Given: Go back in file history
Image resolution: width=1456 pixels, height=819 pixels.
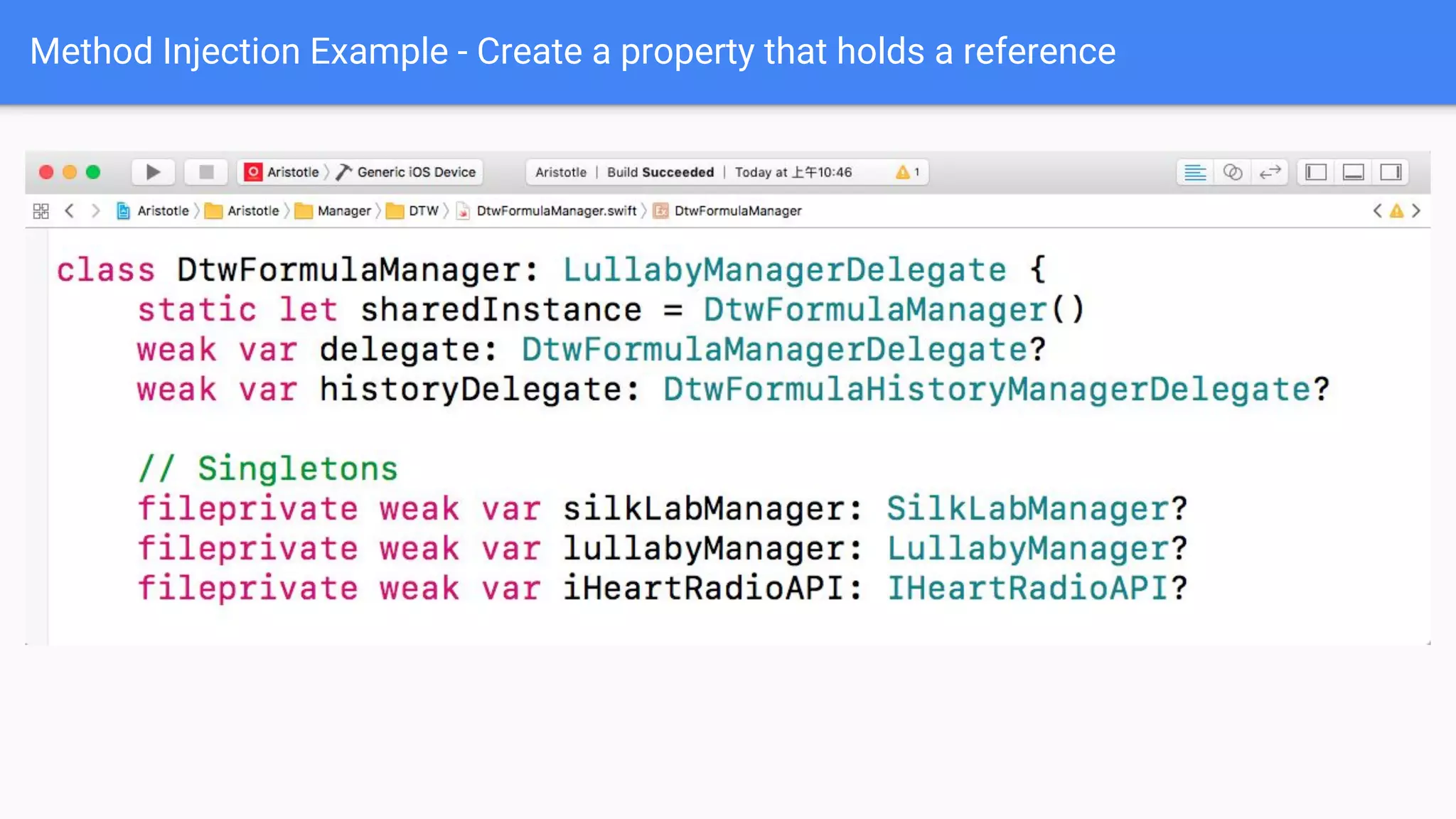Looking at the screenshot, I should tap(70, 211).
